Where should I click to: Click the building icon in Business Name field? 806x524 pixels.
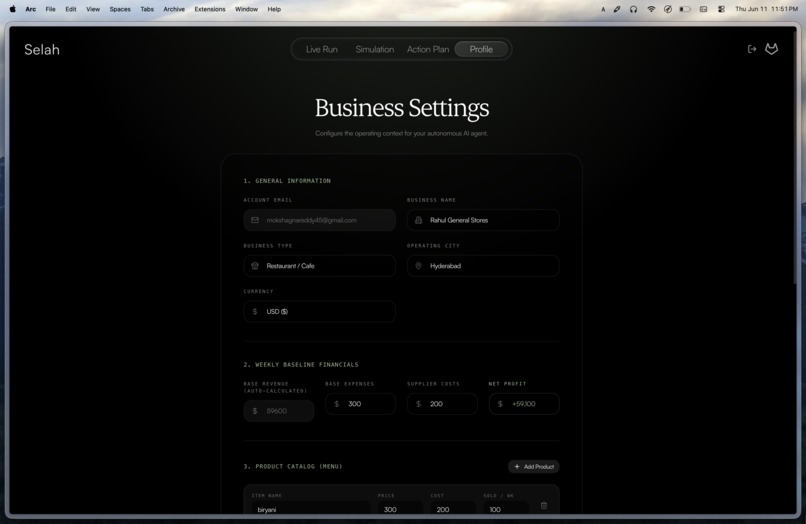click(418, 220)
